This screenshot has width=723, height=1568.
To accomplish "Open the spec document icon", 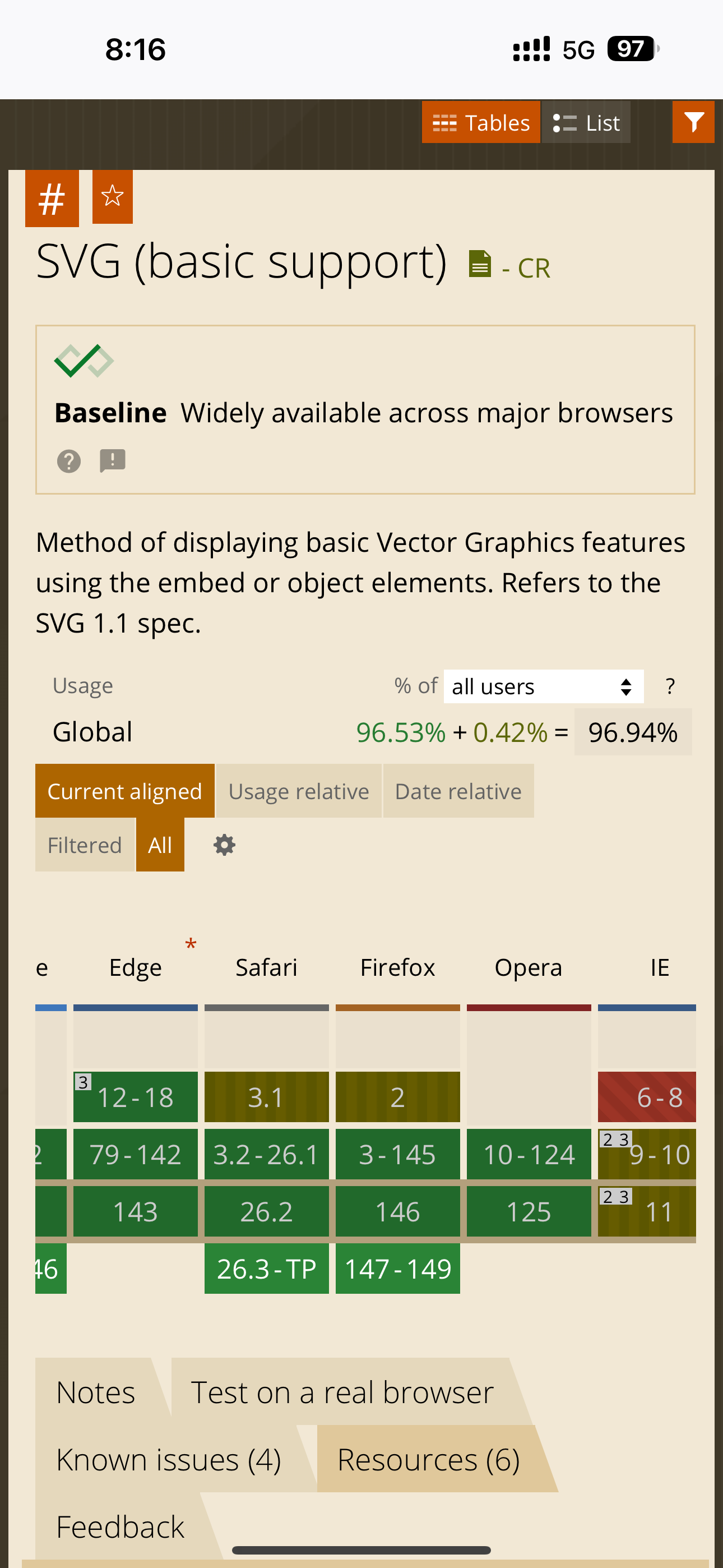I will (480, 265).
